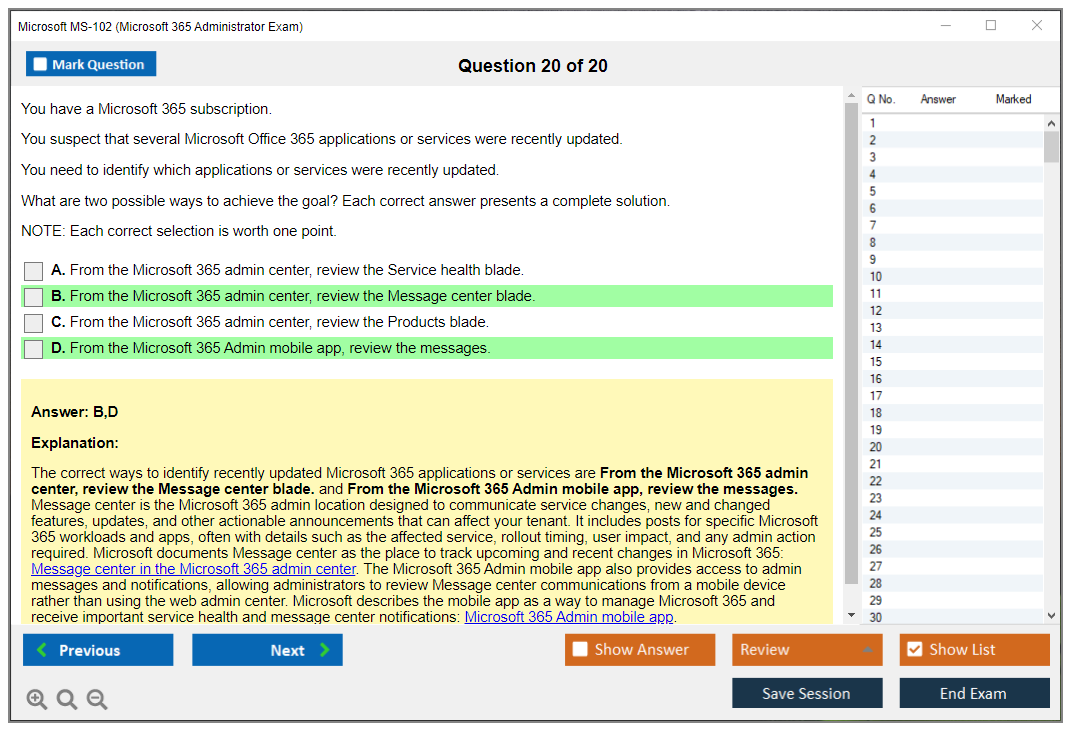Select question 9 in the list
This screenshot has height=735, width=1075.
click(953, 260)
